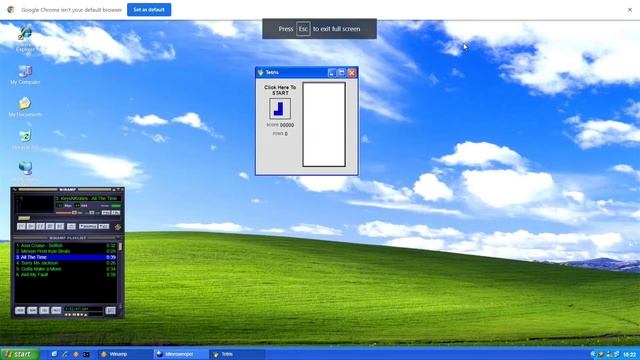Close the Tetris window
The height and width of the screenshot is (360, 640).
coord(352,73)
